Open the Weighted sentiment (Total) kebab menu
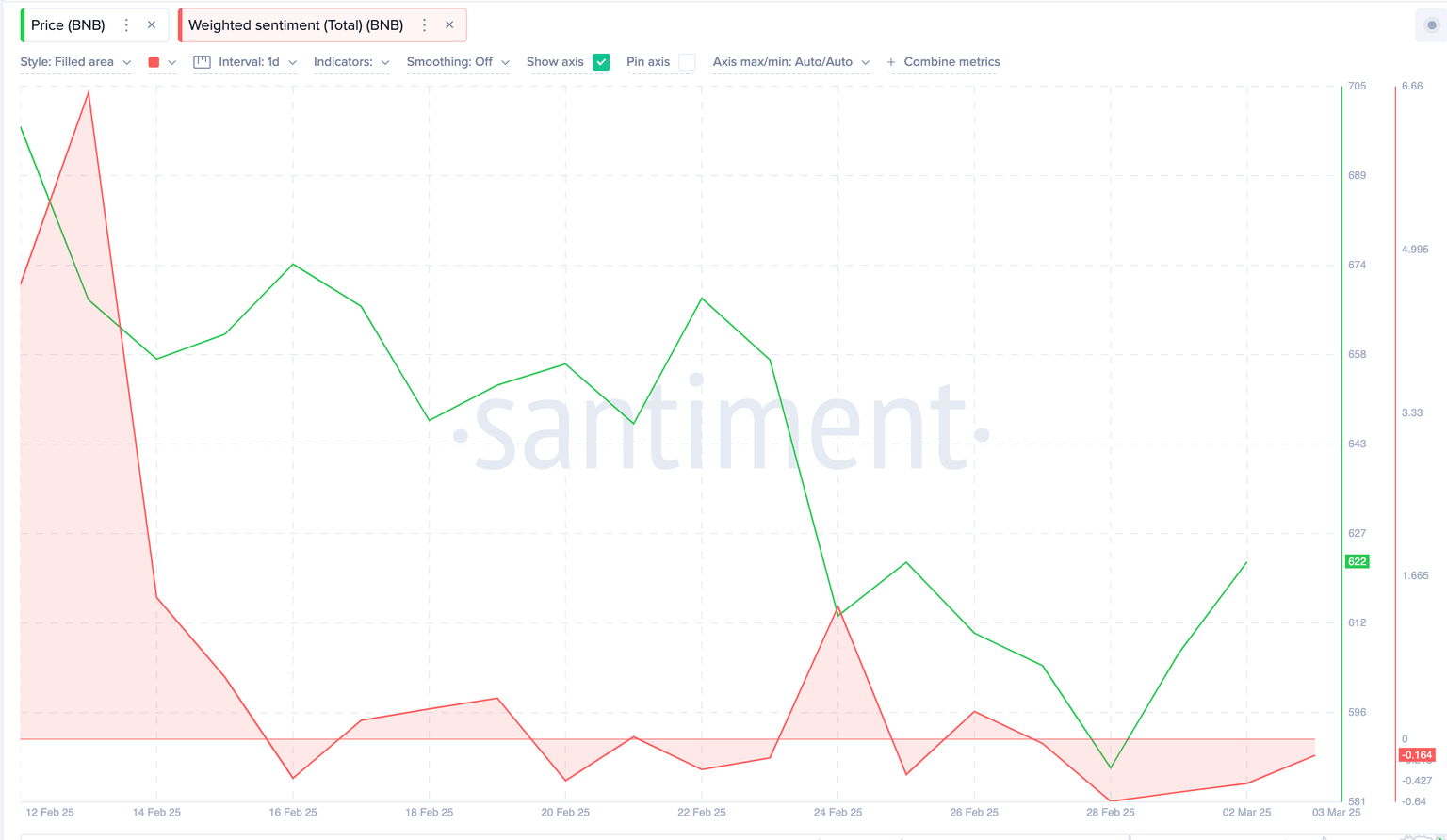This screenshot has width=1447, height=840. pyautogui.click(x=422, y=25)
